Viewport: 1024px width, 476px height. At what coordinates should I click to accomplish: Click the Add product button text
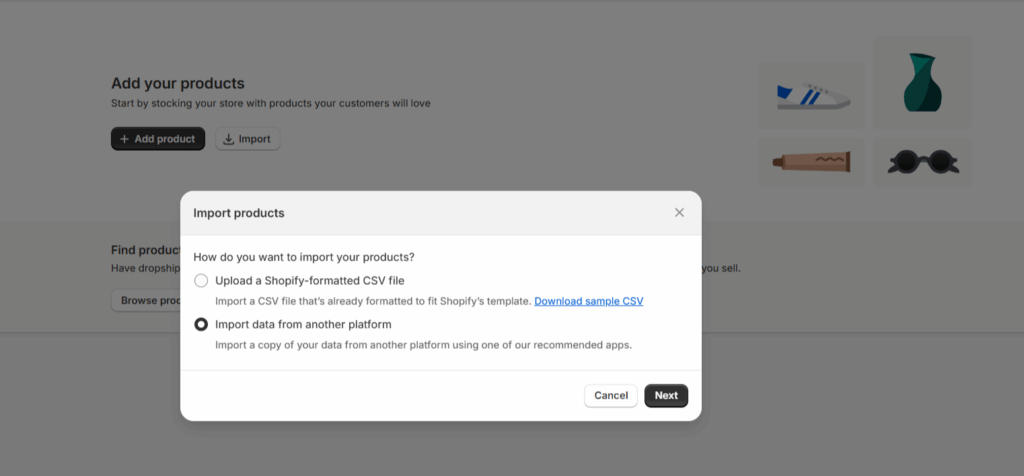(x=165, y=139)
